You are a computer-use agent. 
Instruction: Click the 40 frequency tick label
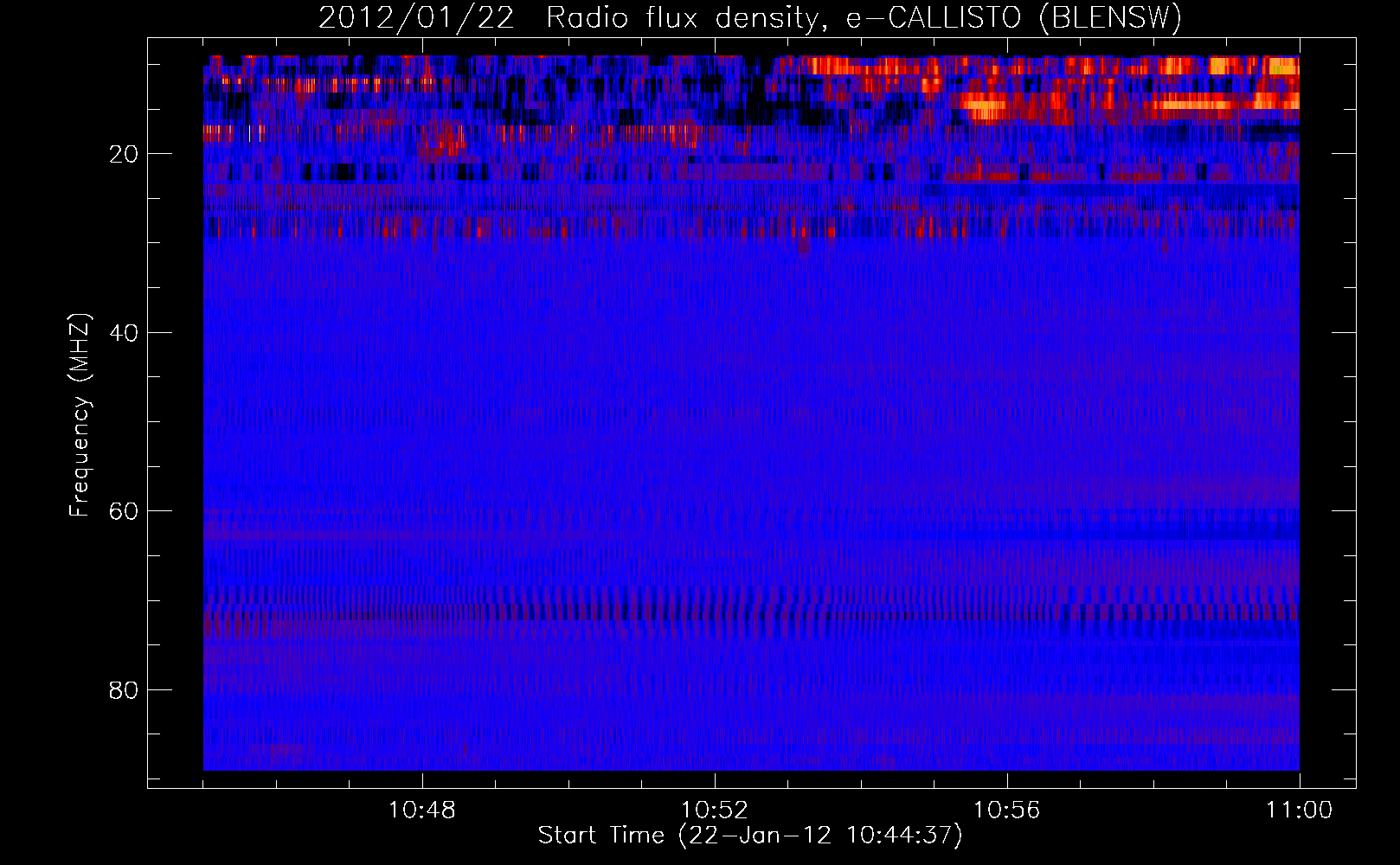(x=125, y=333)
